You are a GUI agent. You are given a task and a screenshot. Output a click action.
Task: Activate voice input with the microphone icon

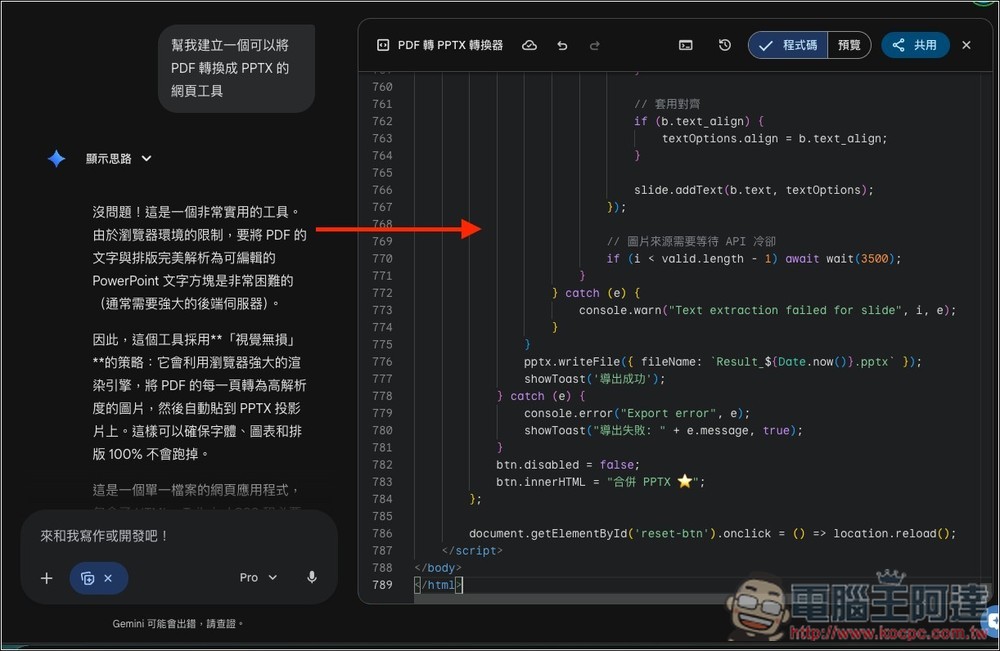coord(311,577)
